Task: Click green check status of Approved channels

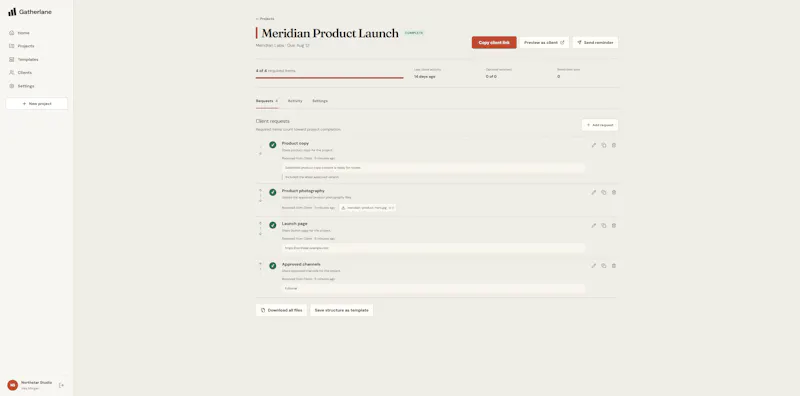Action: pyautogui.click(x=272, y=266)
